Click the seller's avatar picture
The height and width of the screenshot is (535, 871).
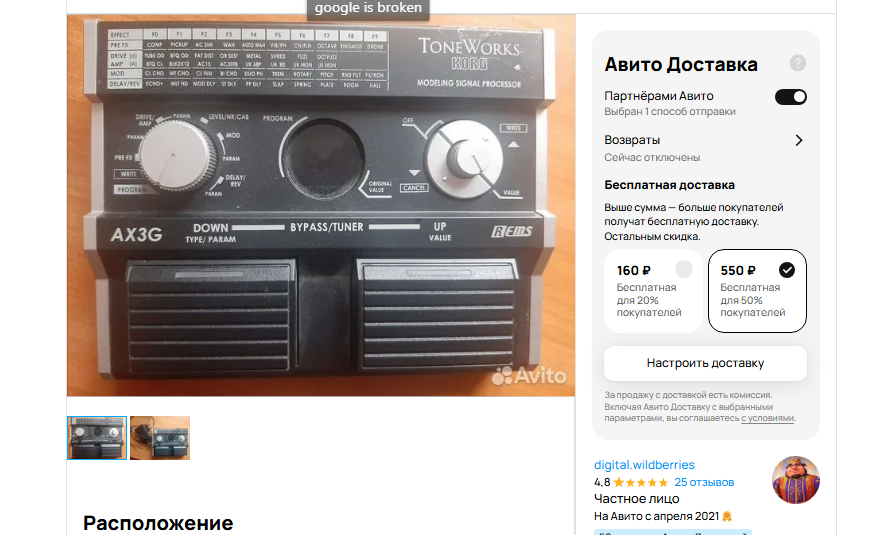tap(796, 480)
